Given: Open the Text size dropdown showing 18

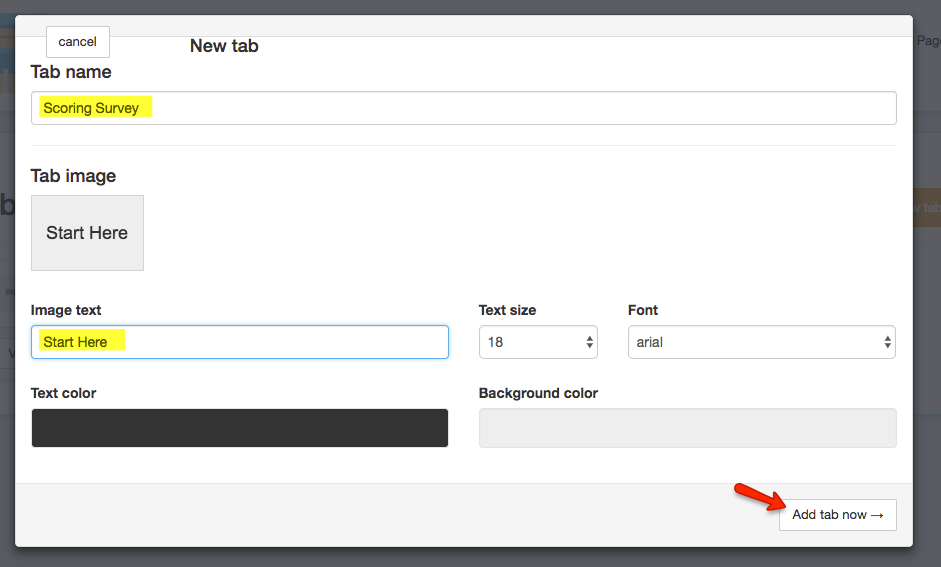Looking at the screenshot, I should (537, 342).
